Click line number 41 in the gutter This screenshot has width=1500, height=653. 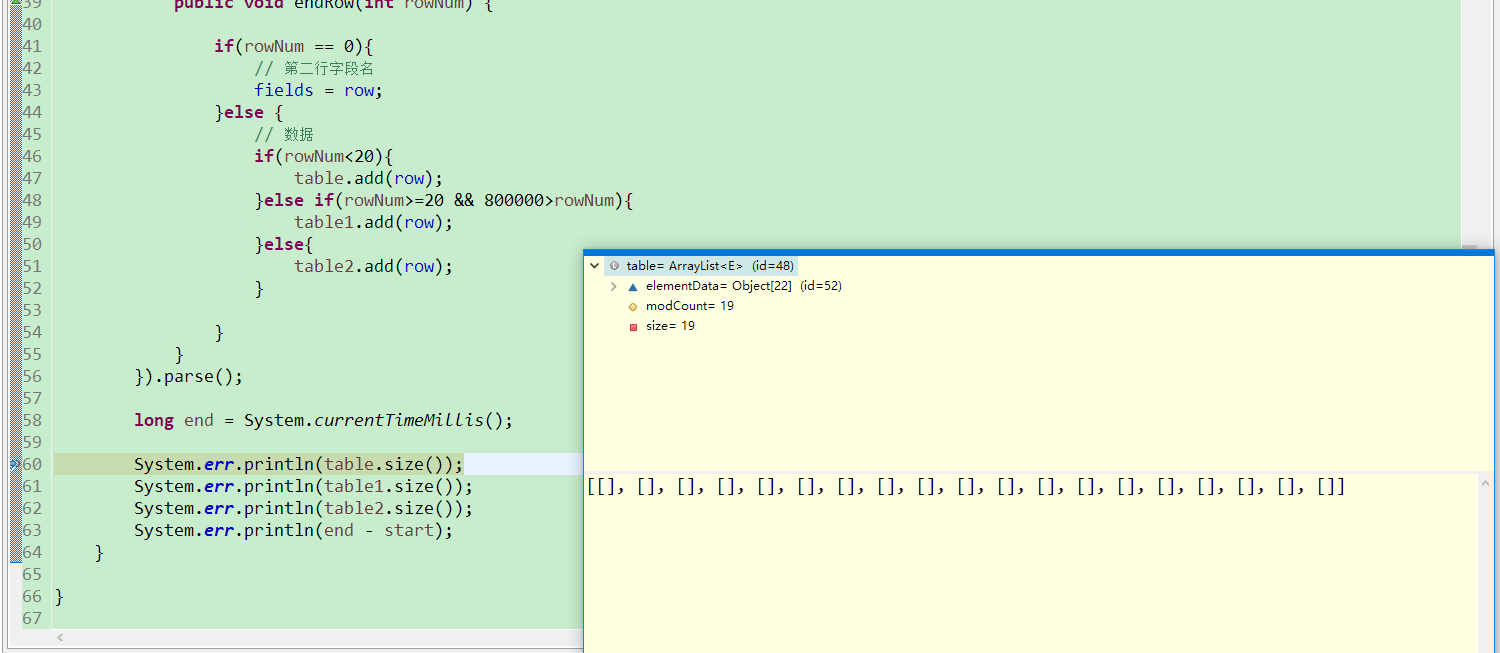[x=32, y=46]
